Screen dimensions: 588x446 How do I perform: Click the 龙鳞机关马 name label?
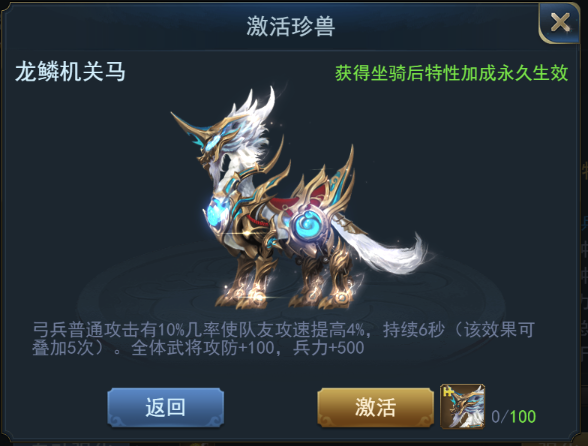[x=70, y=72]
